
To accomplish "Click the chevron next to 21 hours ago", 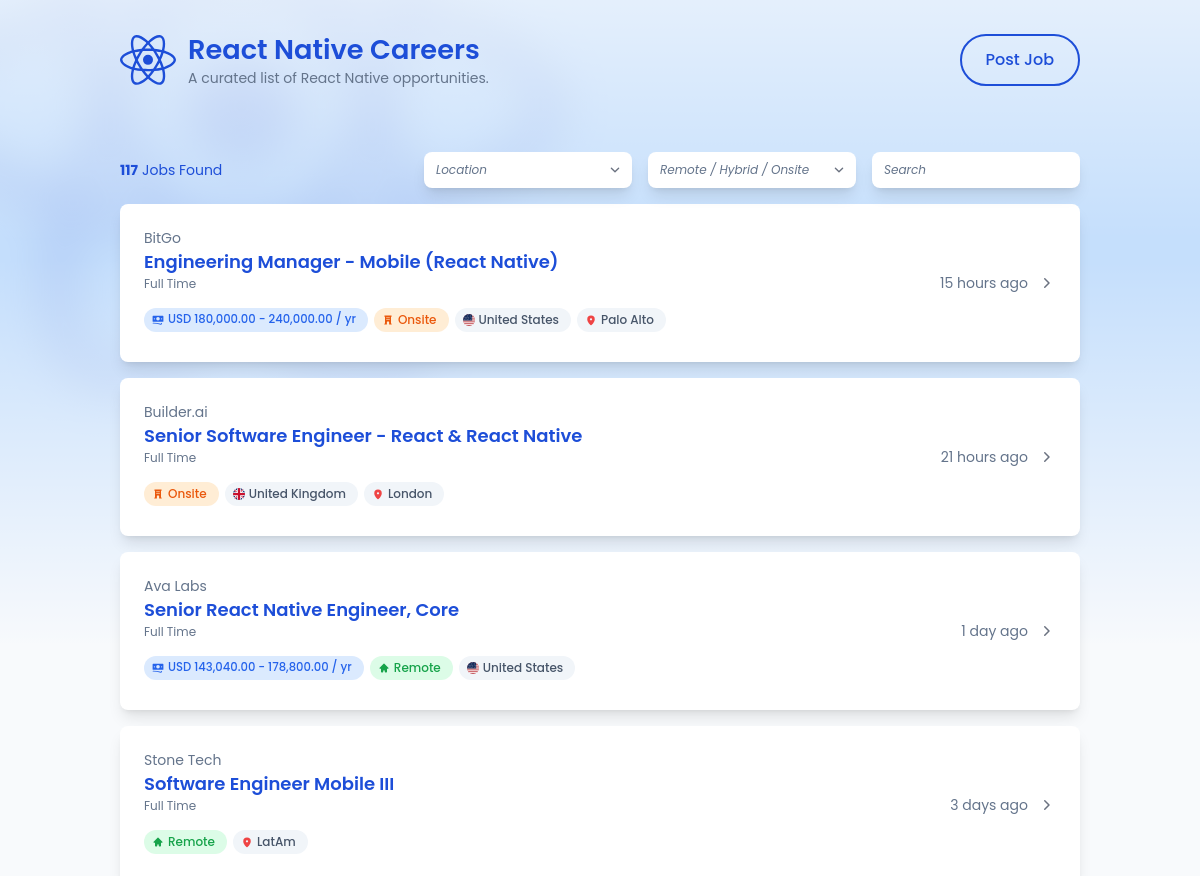I will coord(1047,457).
